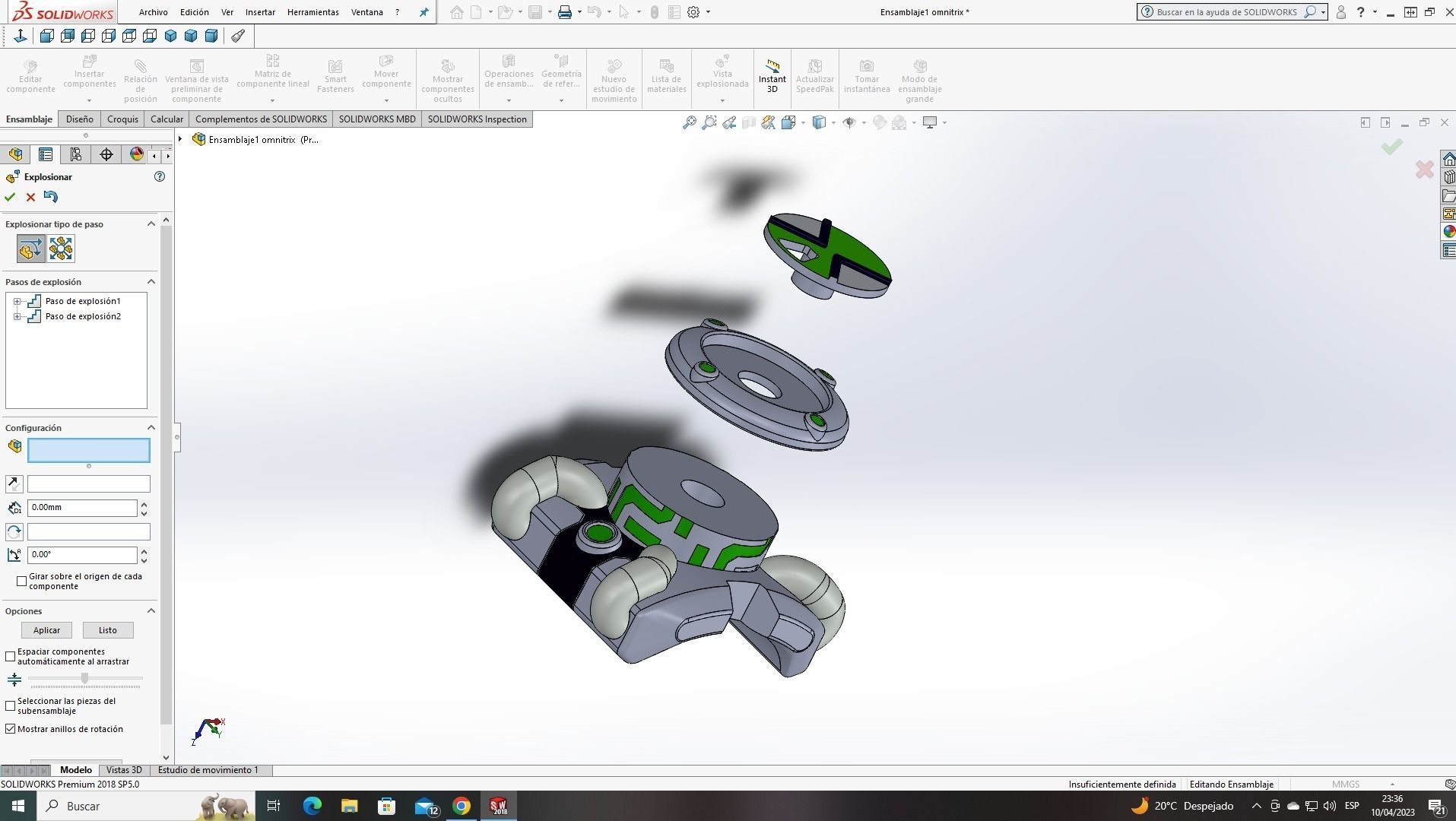Open the print dropdown arrow

[x=579, y=12]
